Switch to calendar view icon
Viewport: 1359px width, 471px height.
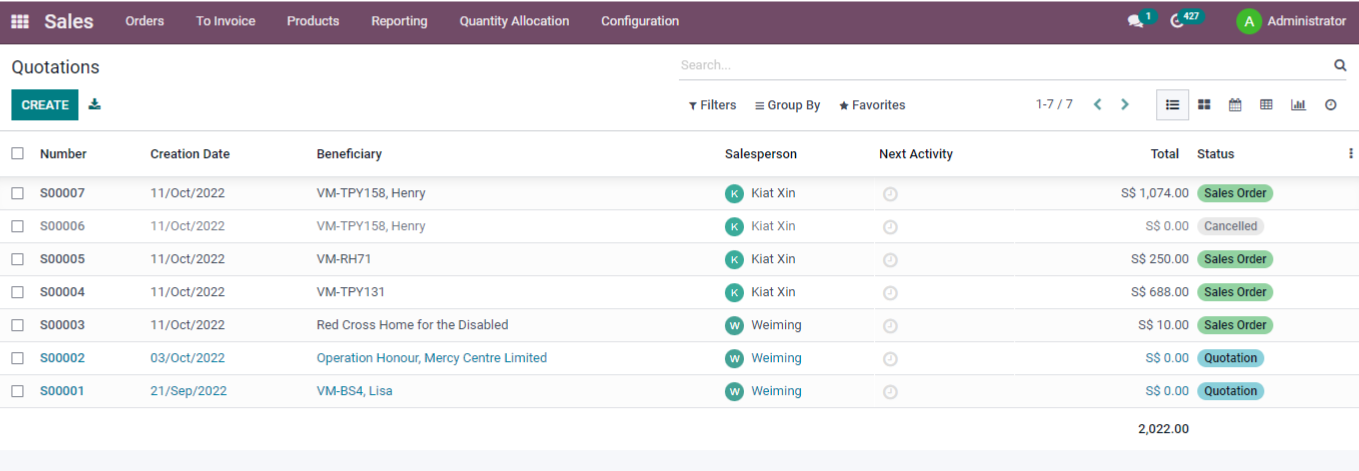point(1235,105)
